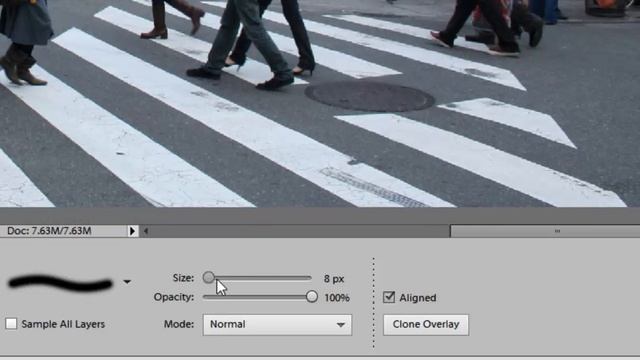
Task: Click the Opacity slider handle
Action: click(311, 296)
